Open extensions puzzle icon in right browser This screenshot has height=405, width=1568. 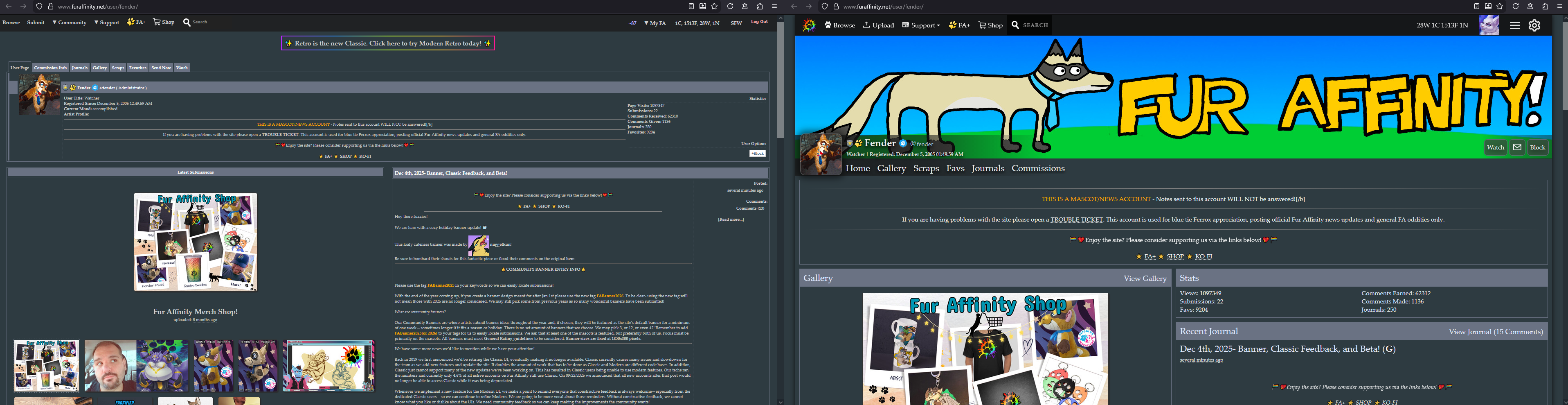(1546, 6)
